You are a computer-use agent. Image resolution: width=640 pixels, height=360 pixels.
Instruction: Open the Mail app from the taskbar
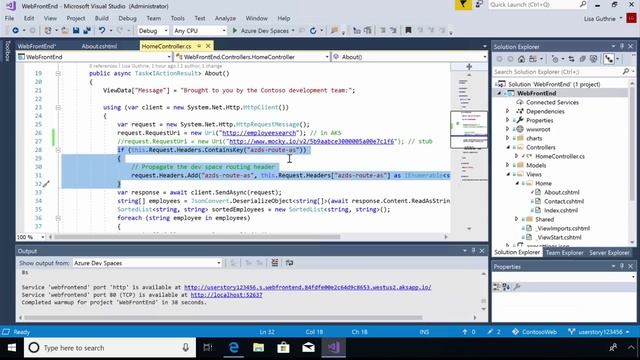coord(309,348)
